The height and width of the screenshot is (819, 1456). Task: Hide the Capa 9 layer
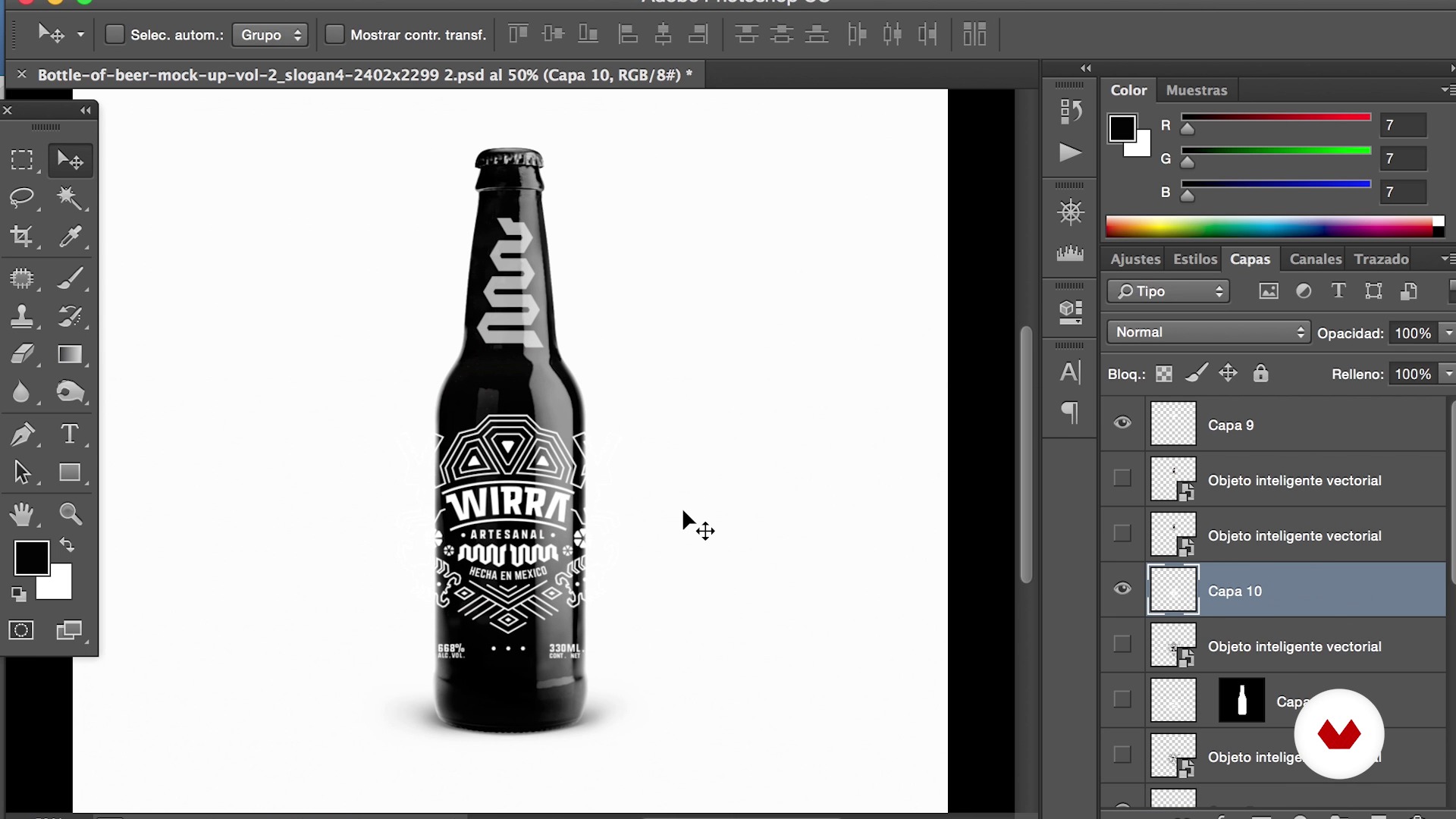pos(1122,422)
